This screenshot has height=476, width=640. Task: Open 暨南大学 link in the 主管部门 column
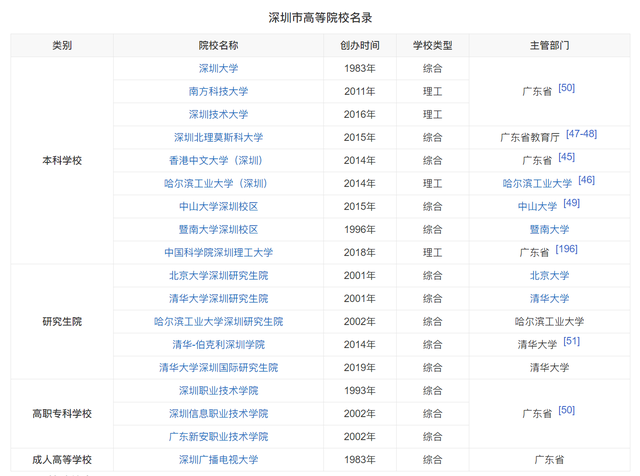tap(549, 229)
